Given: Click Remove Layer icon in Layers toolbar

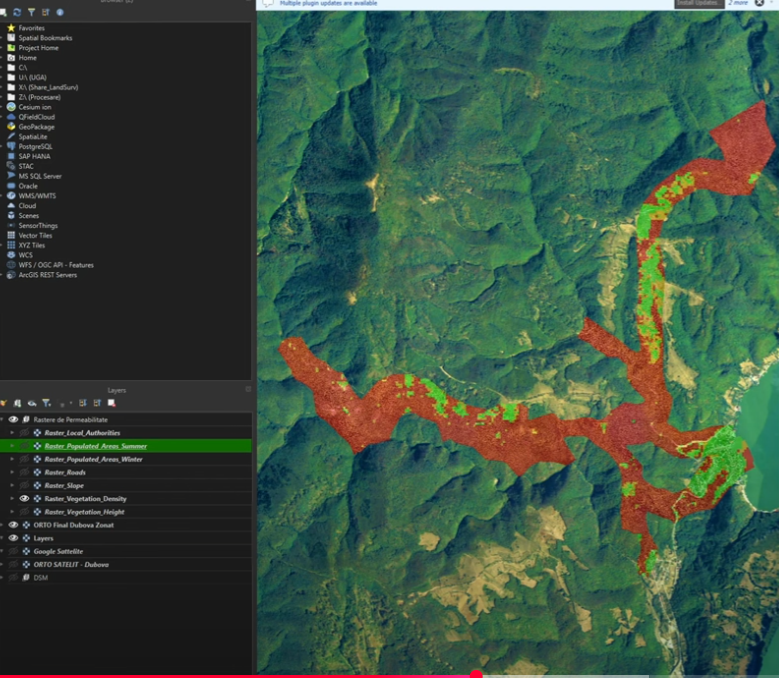Looking at the screenshot, I should [111, 402].
